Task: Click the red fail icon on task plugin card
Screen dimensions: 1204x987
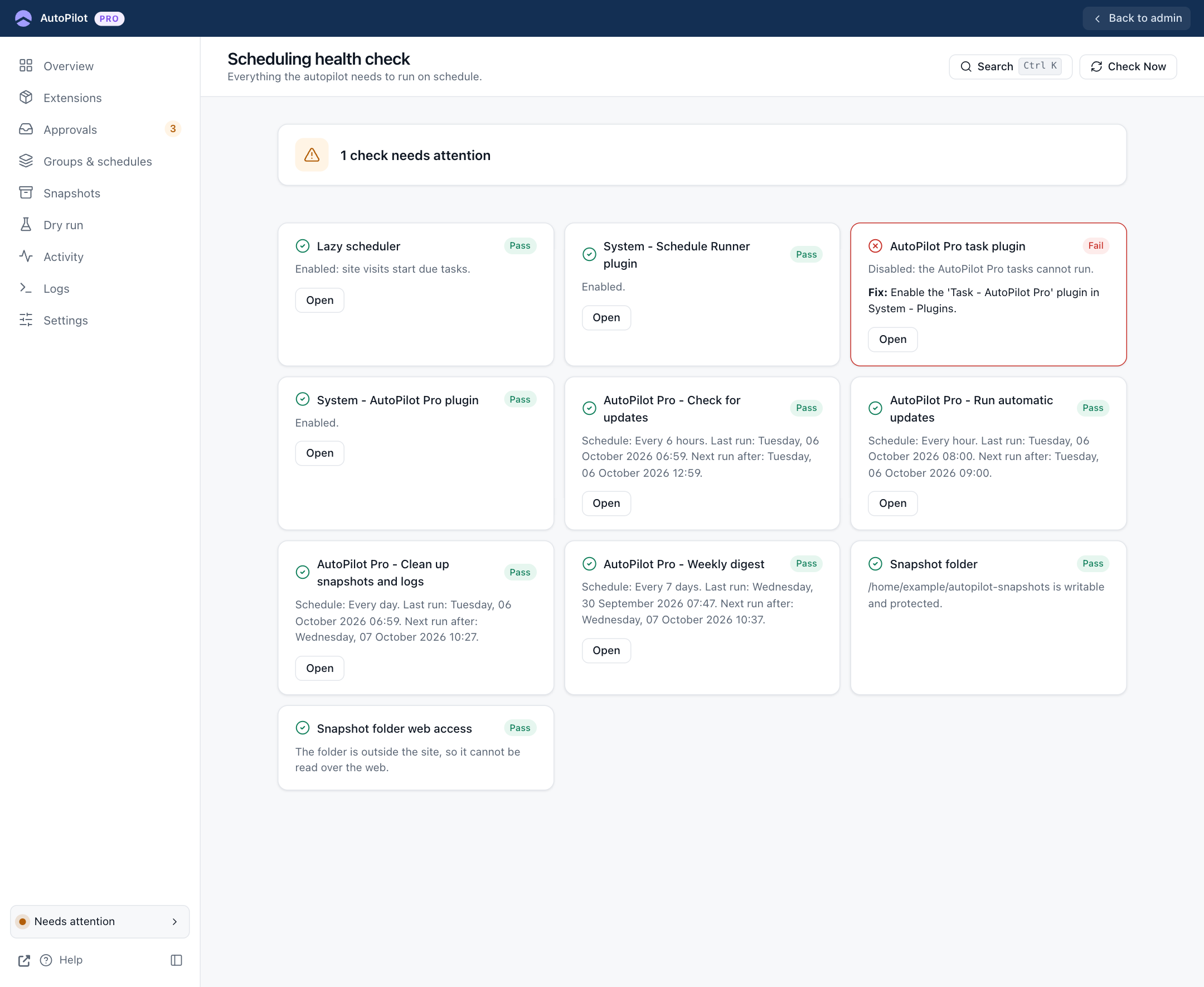Action: point(875,245)
